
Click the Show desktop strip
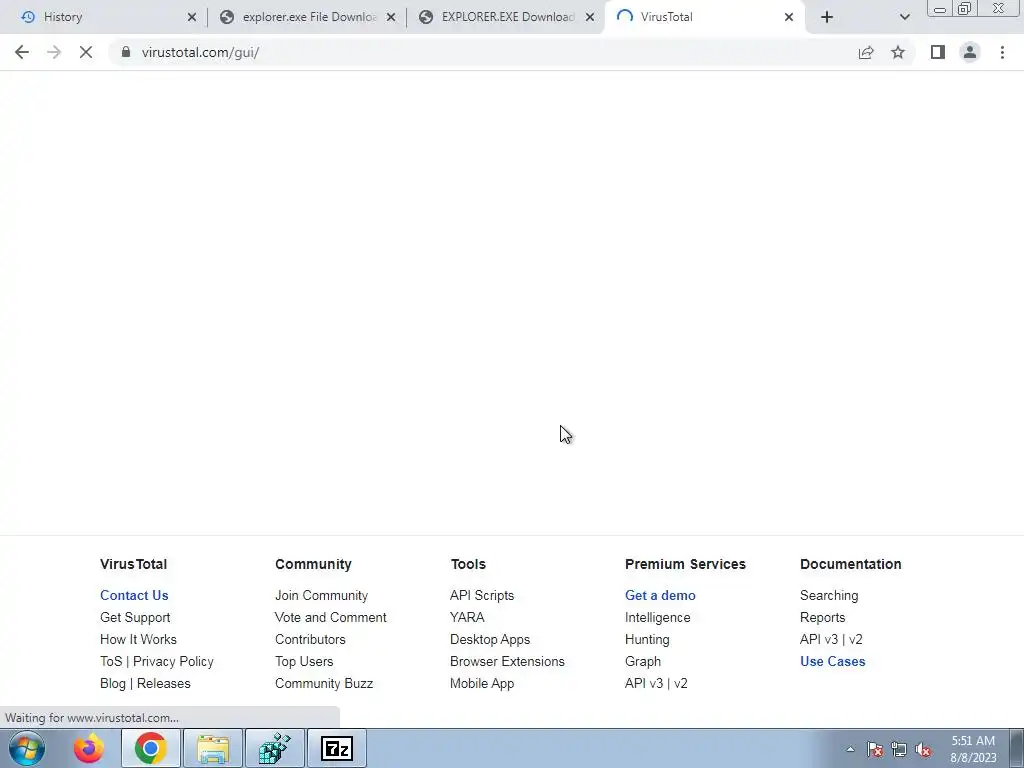point(1017,748)
